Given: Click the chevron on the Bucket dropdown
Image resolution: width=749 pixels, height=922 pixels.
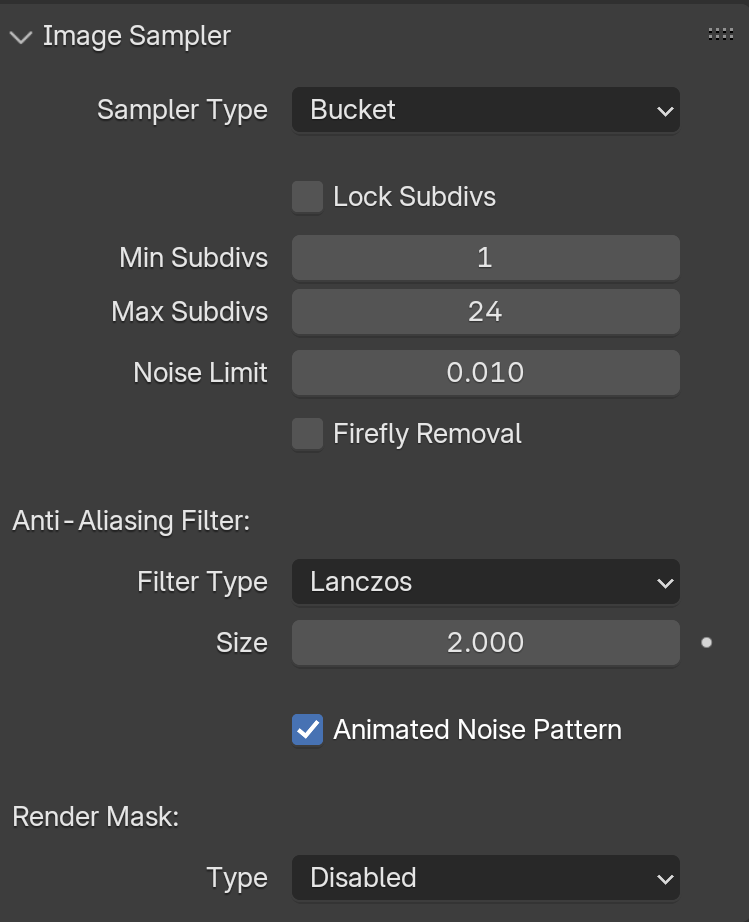Looking at the screenshot, I should (x=665, y=111).
